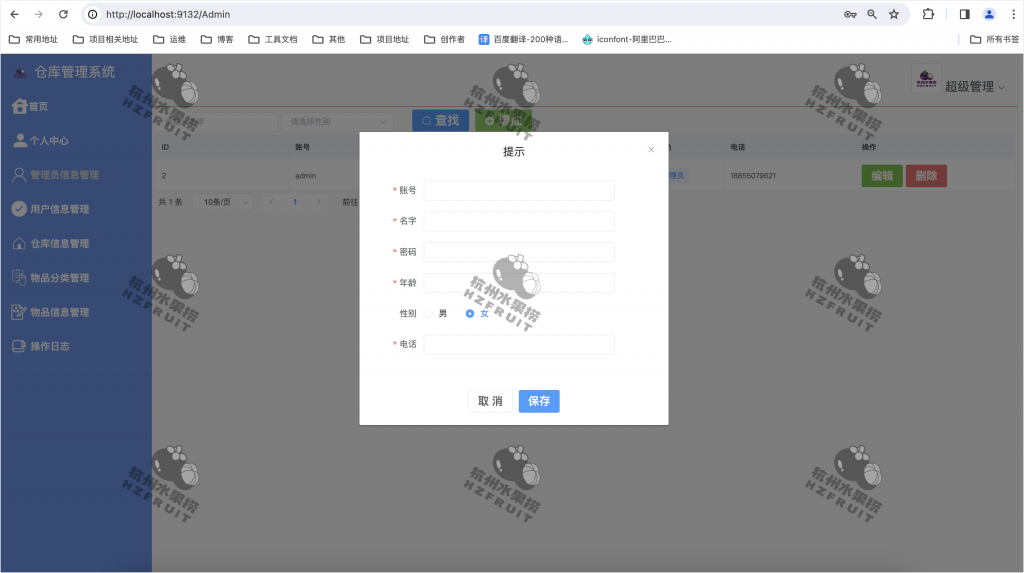Viewport: 1024px width, 573px height.
Task: Bookmark this page with the star icon
Action: point(894,14)
